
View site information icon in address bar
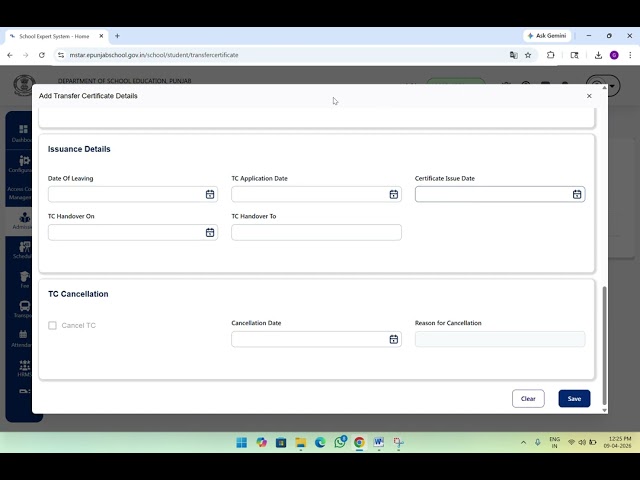pyautogui.click(x=61, y=55)
